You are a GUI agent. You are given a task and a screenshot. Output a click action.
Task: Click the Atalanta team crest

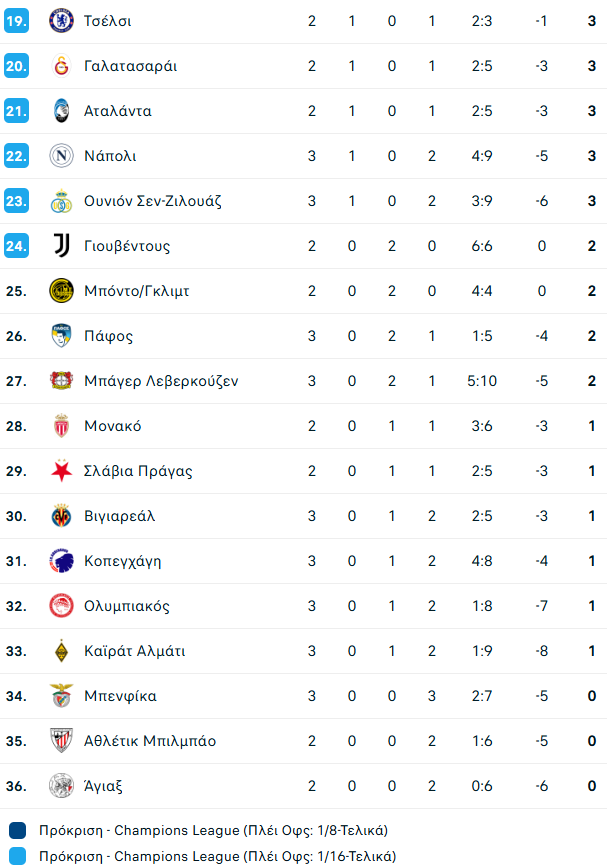(x=61, y=111)
